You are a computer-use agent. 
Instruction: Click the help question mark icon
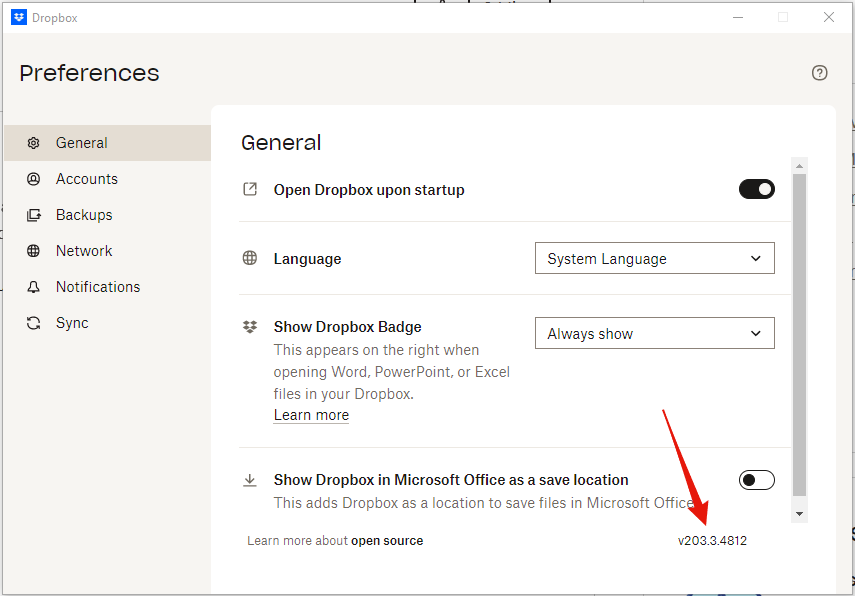point(820,73)
